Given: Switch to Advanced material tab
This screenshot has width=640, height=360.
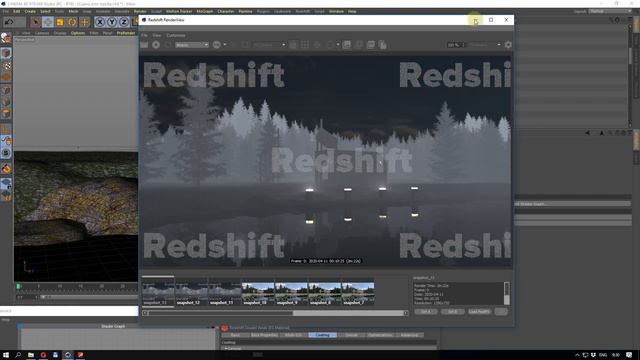Looking at the screenshot, I should click(x=409, y=335).
